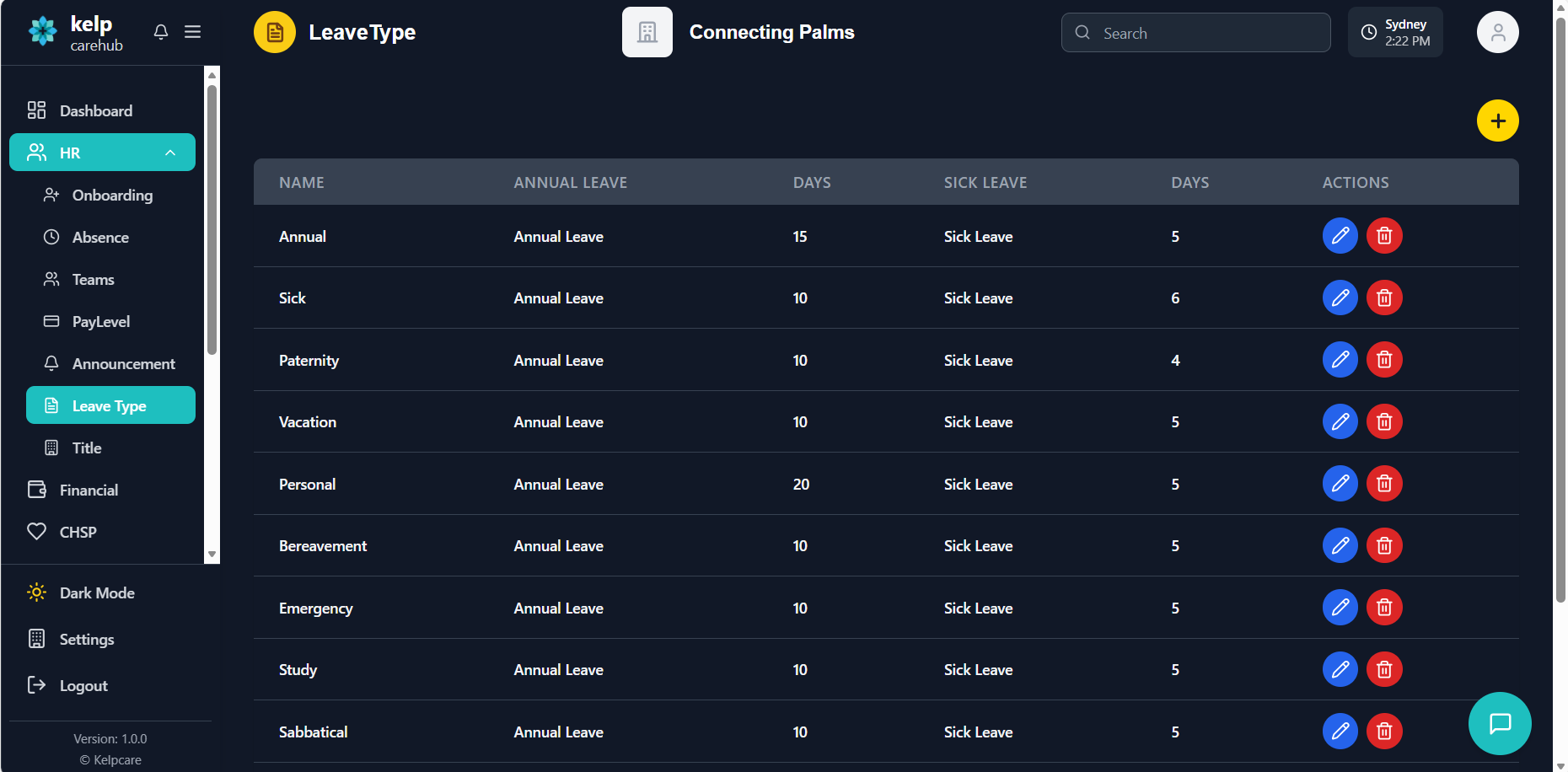Delete the Sabbatical leave type
Screen dimensions: 1568x772
click(1383, 732)
